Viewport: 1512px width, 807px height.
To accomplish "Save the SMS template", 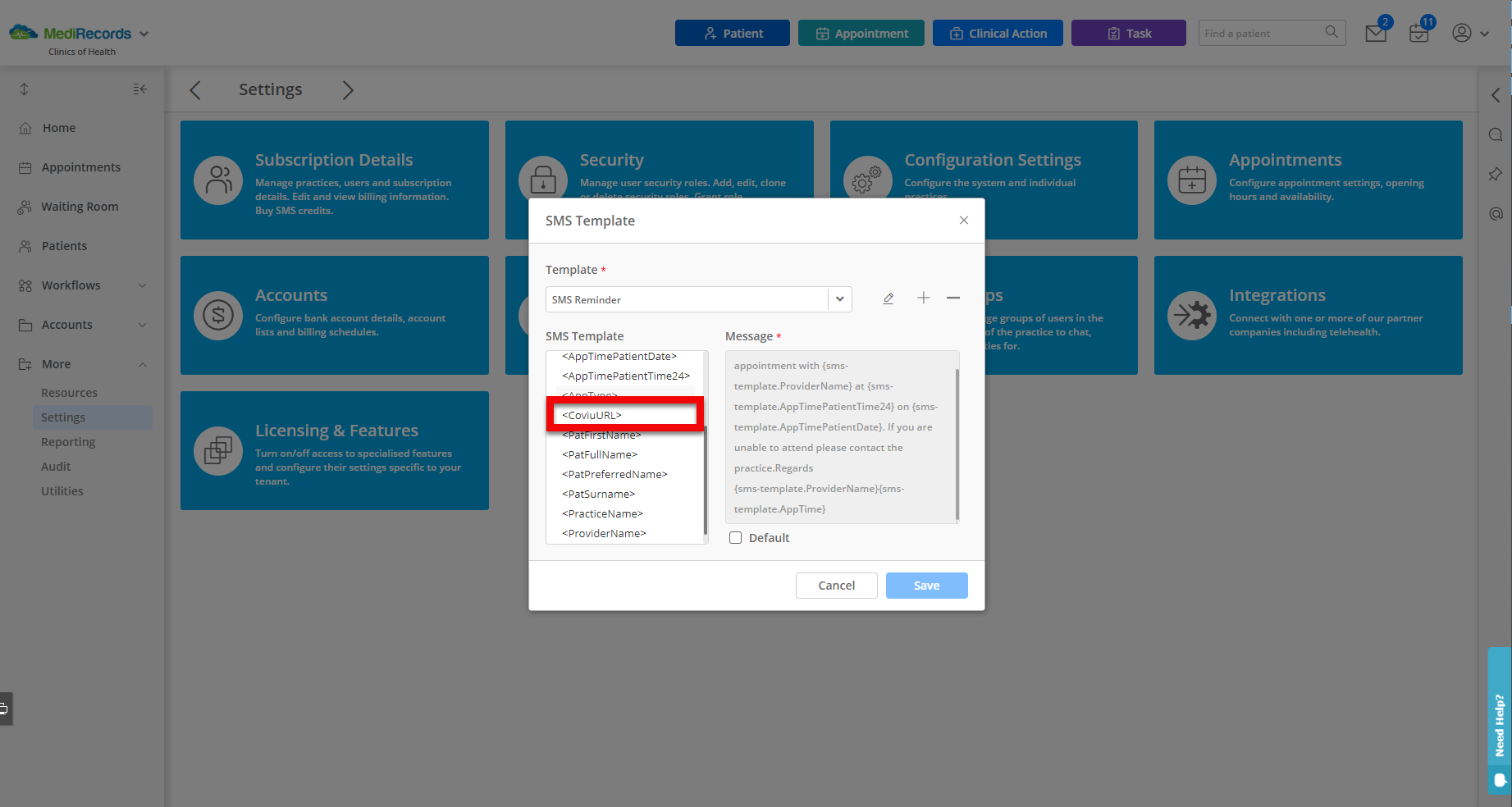I will 926,585.
